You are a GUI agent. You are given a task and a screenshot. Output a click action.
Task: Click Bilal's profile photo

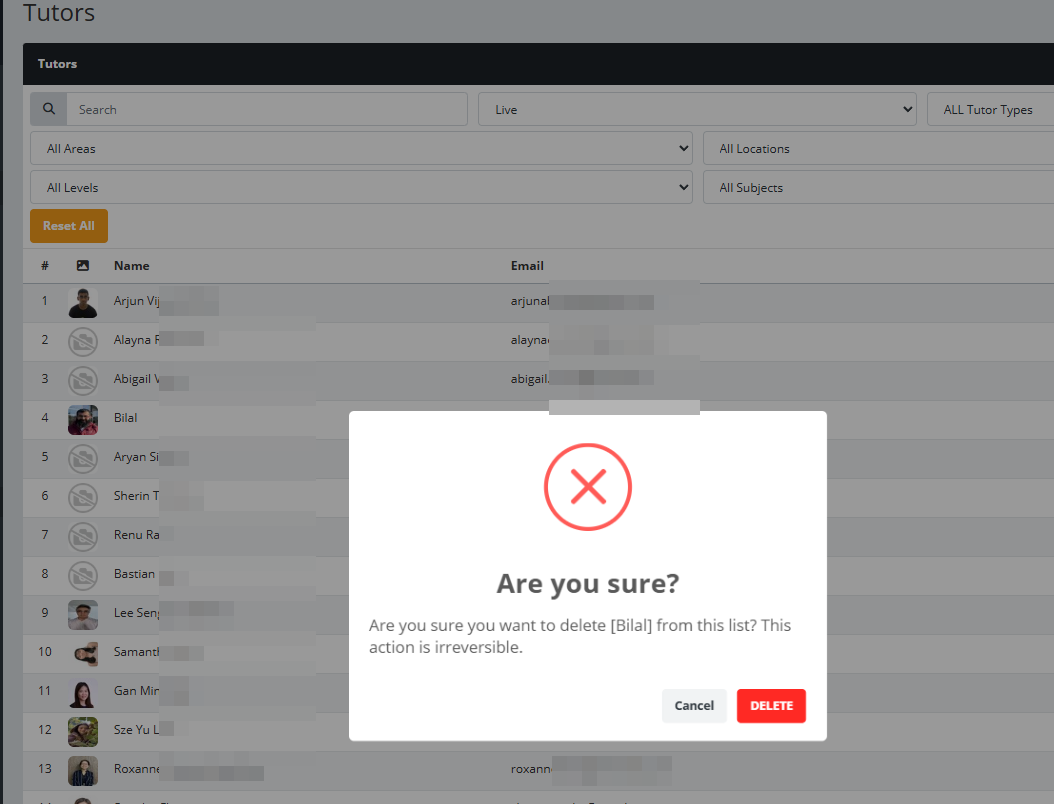coord(83,419)
